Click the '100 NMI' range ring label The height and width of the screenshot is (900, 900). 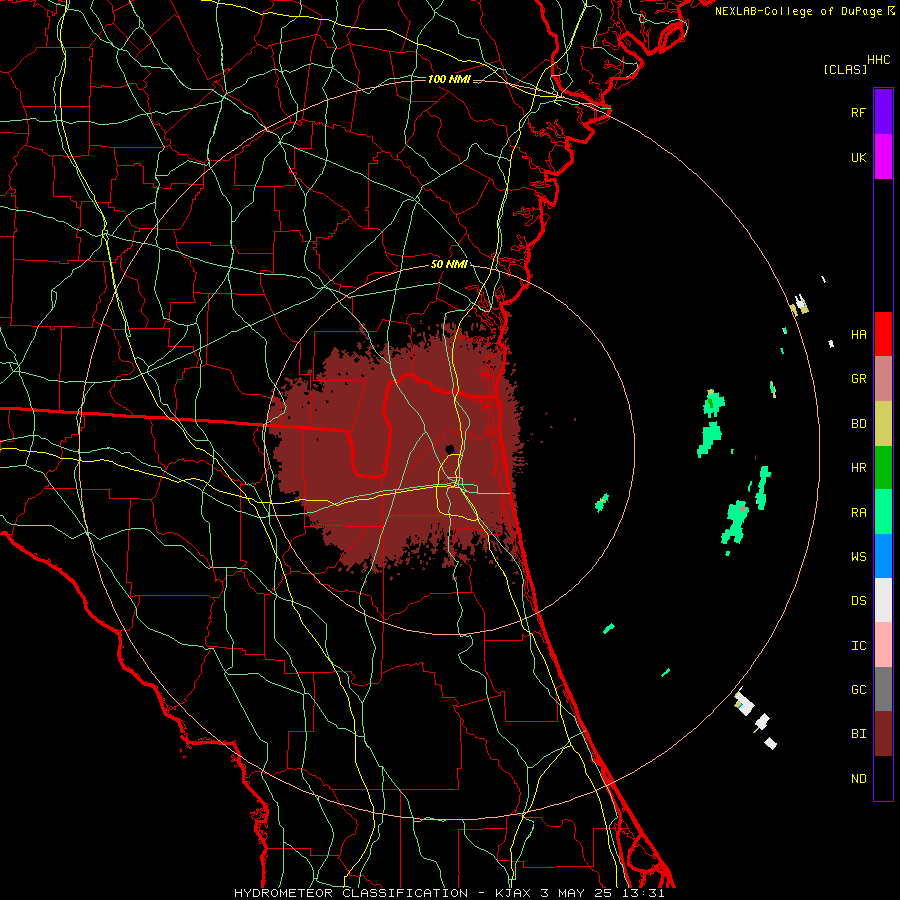coord(449,79)
